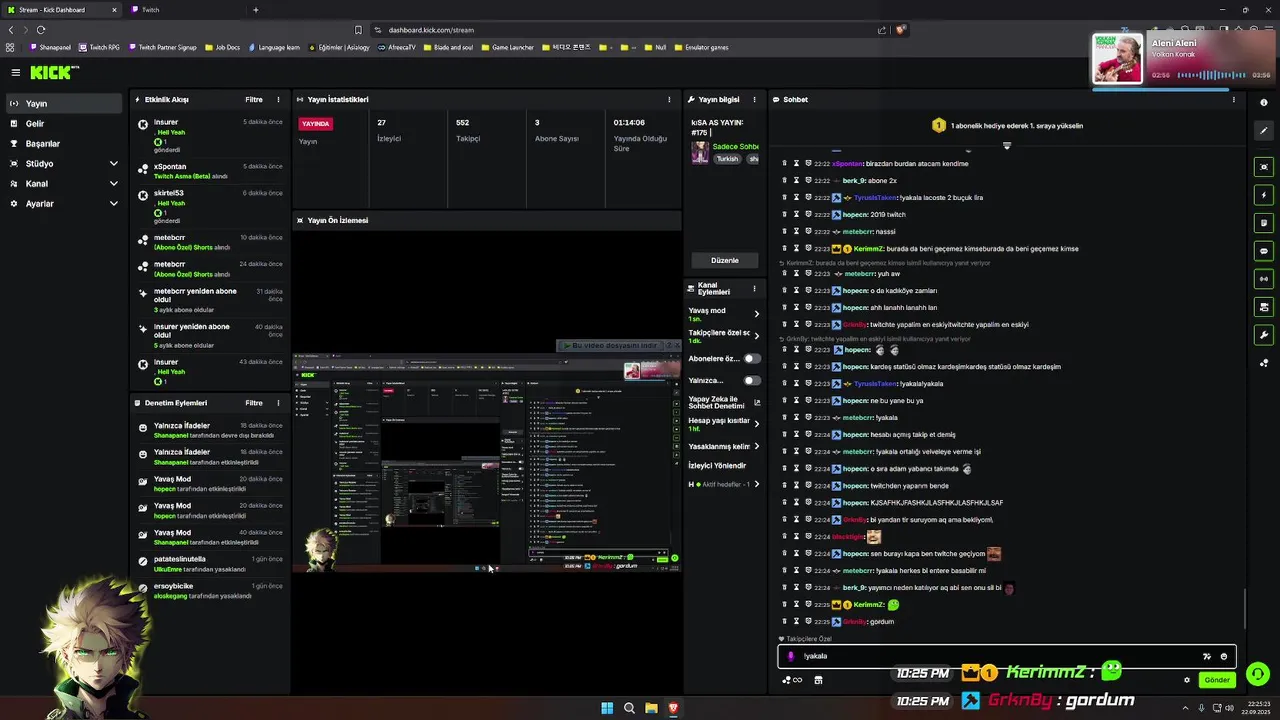Open Yayın bilgisi panel options menu
This screenshot has height=720, width=1280.
tap(754, 99)
